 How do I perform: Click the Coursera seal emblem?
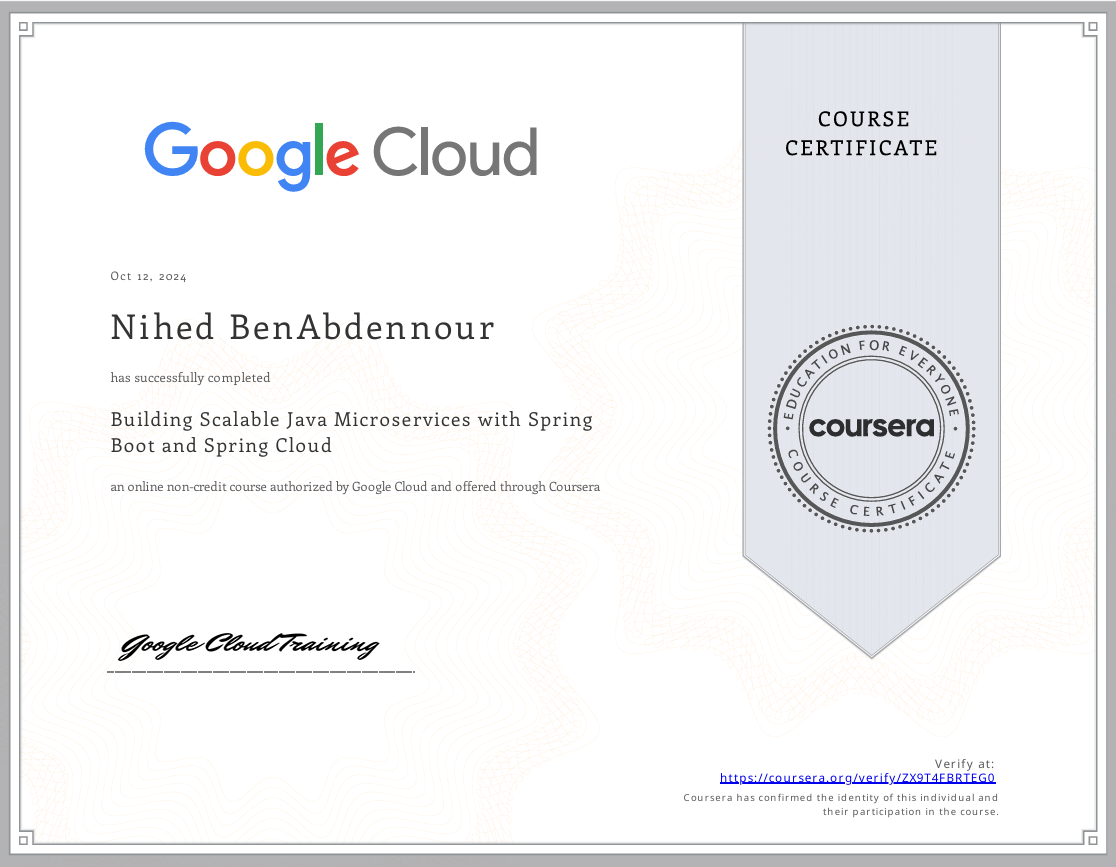coord(871,428)
